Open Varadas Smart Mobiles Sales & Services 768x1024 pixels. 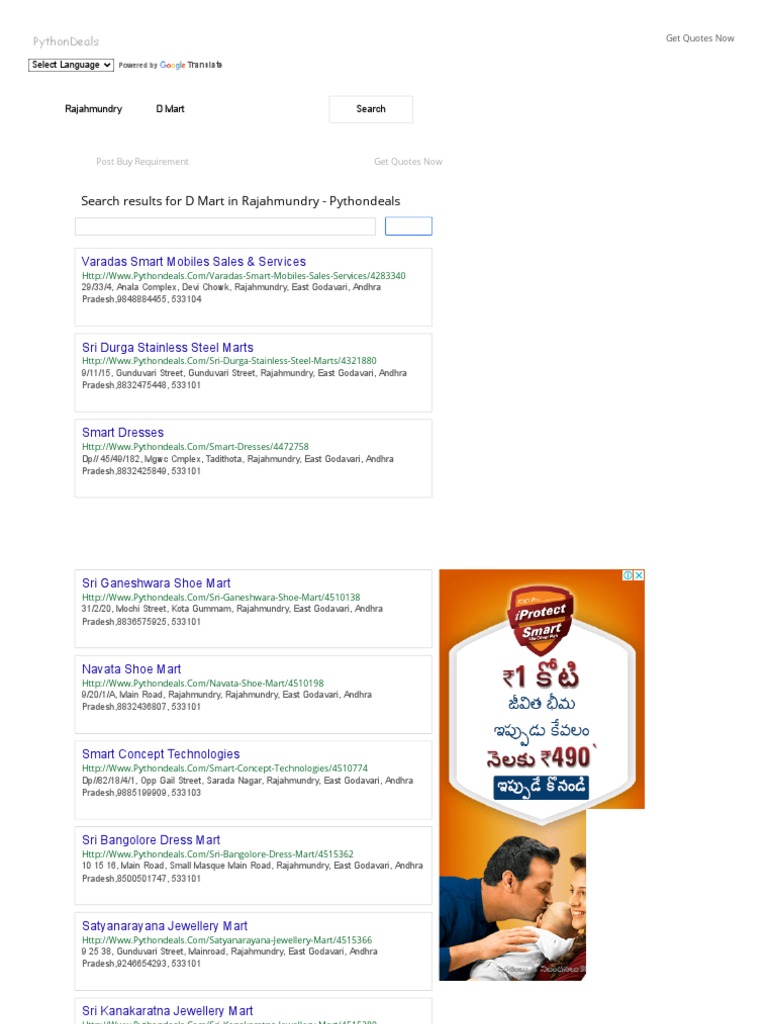[x=194, y=261]
